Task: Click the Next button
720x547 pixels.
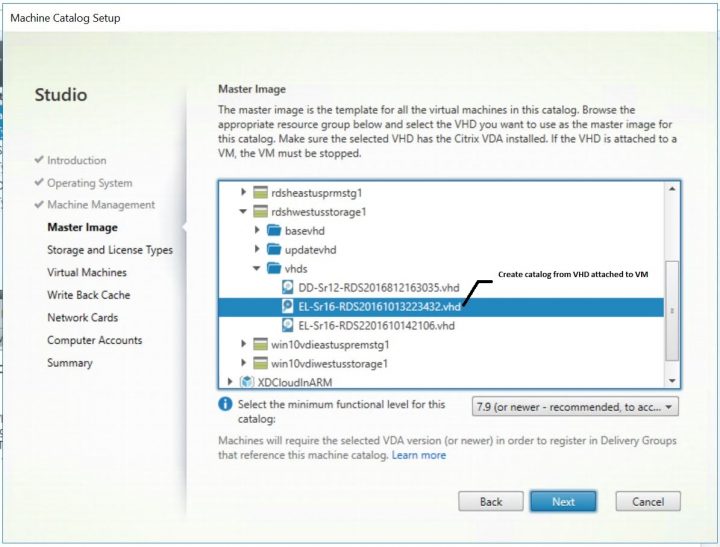Action: click(x=563, y=501)
